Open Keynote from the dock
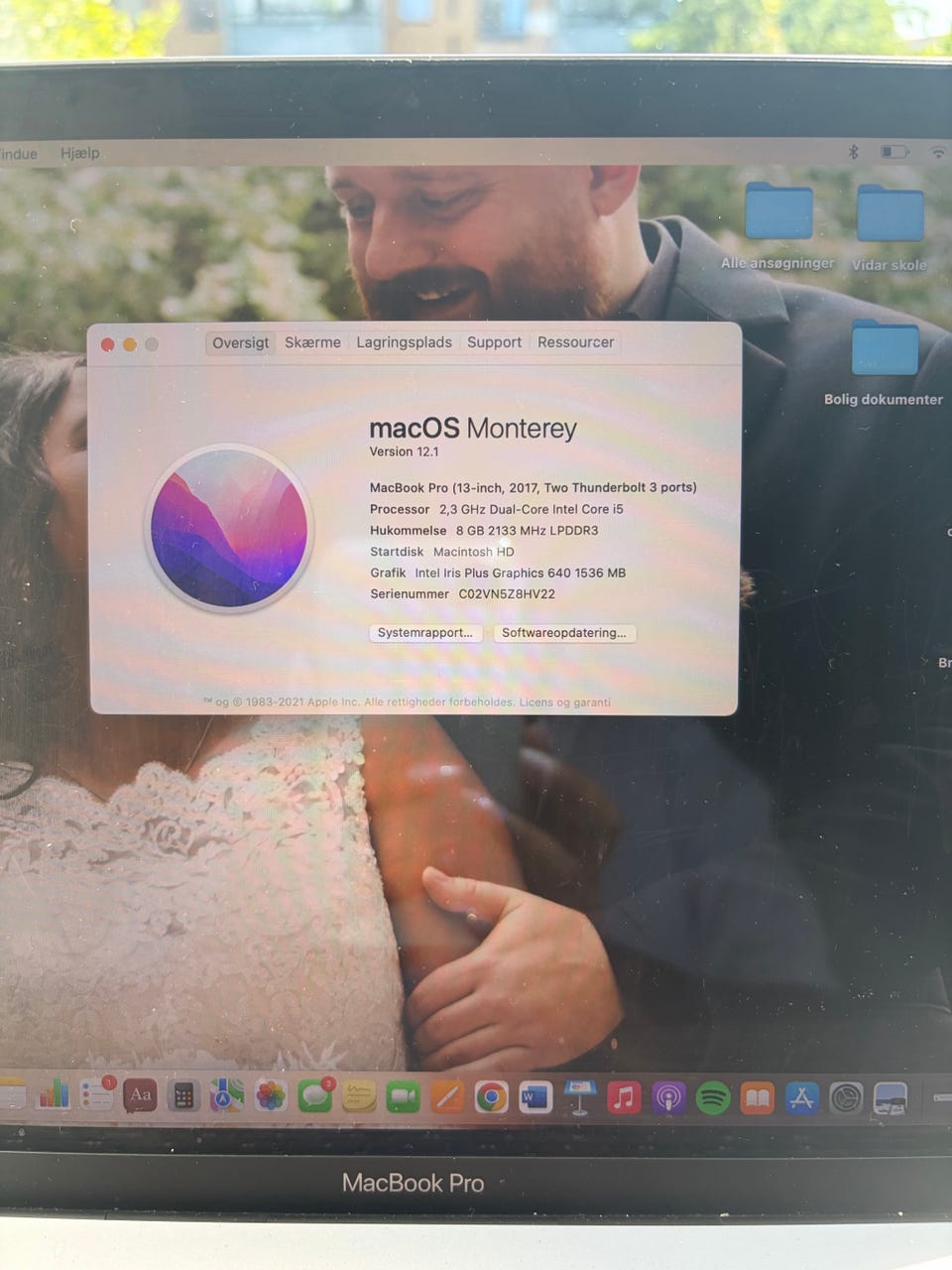Image resolution: width=952 pixels, height=1270 pixels. 580,1097
